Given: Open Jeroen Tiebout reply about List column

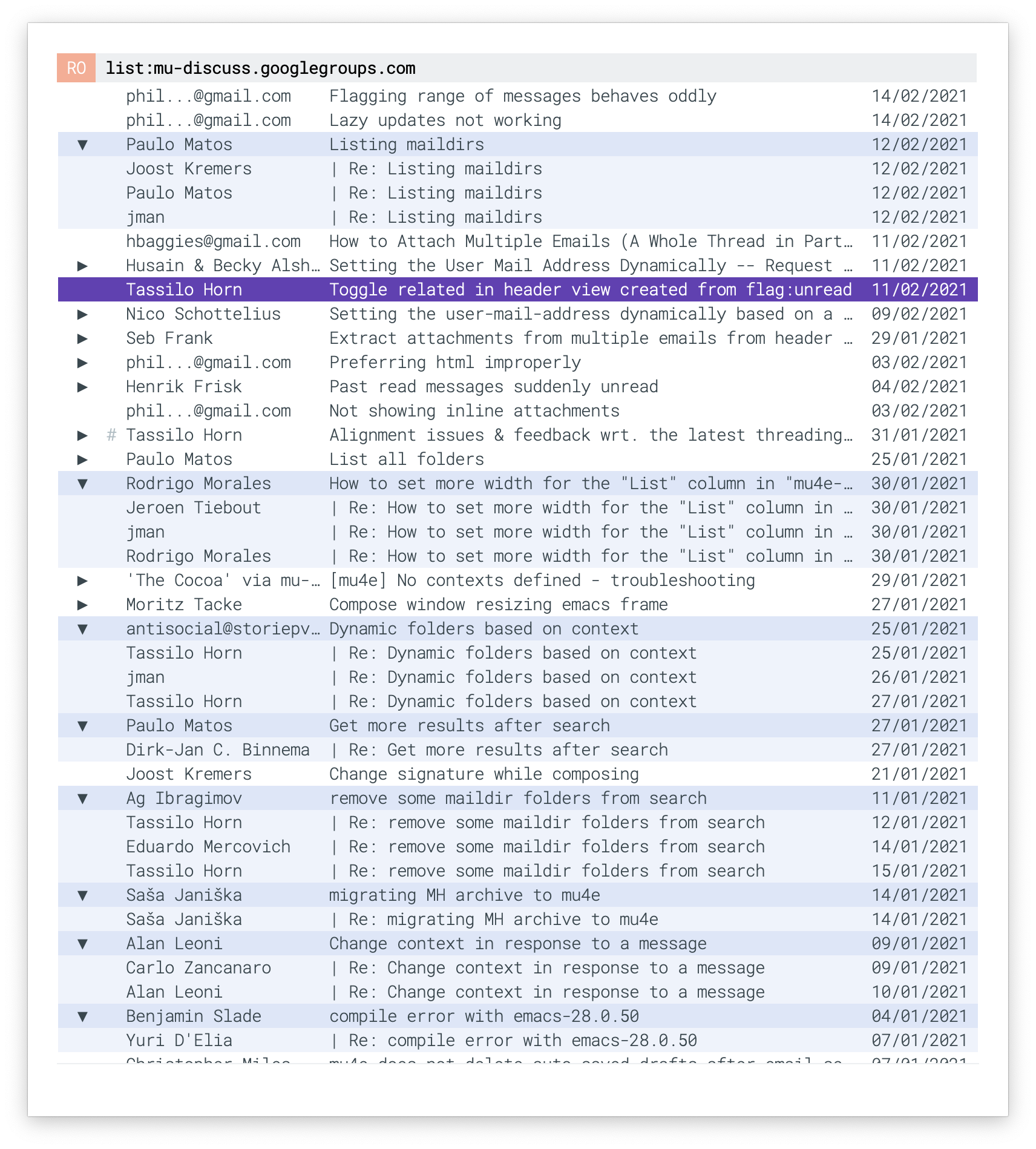Looking at the screenshot, I should click(x=518, y=508).
